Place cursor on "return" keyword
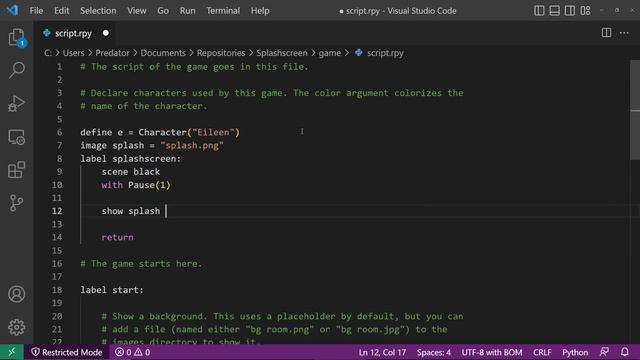The height and width of the screenshot is (360, 640). (118, 237)
